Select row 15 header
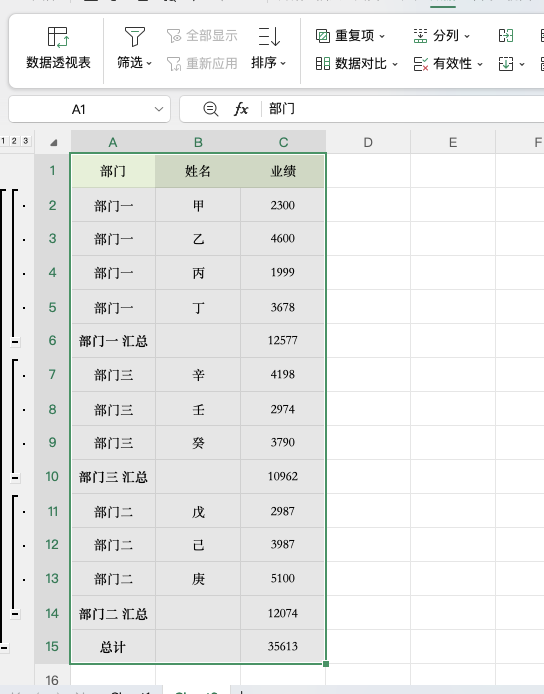 (x=52, y=647)
